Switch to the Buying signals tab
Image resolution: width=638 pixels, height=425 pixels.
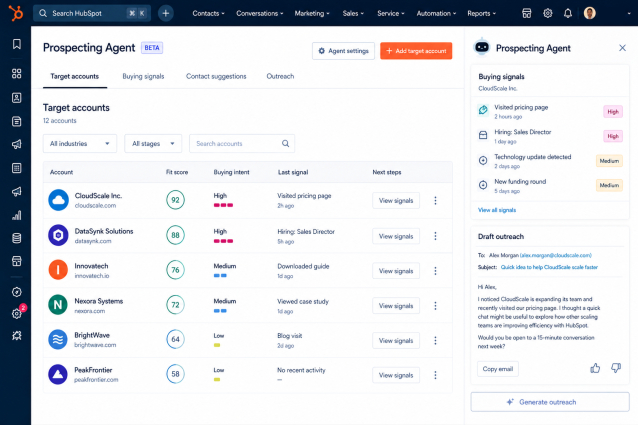tap(143, 76)
